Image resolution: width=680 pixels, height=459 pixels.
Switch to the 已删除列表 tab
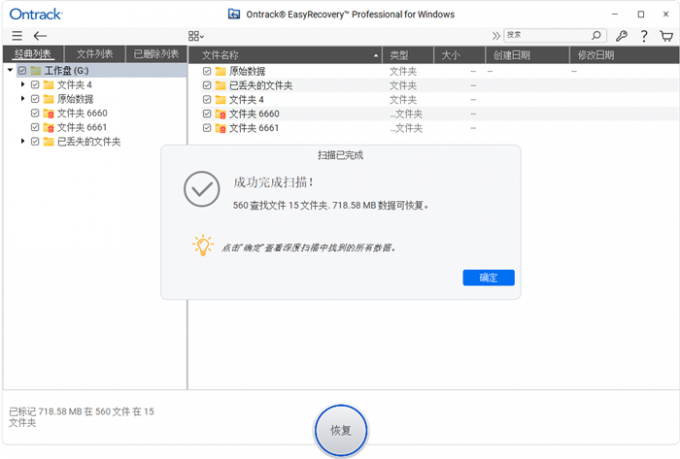156,54
